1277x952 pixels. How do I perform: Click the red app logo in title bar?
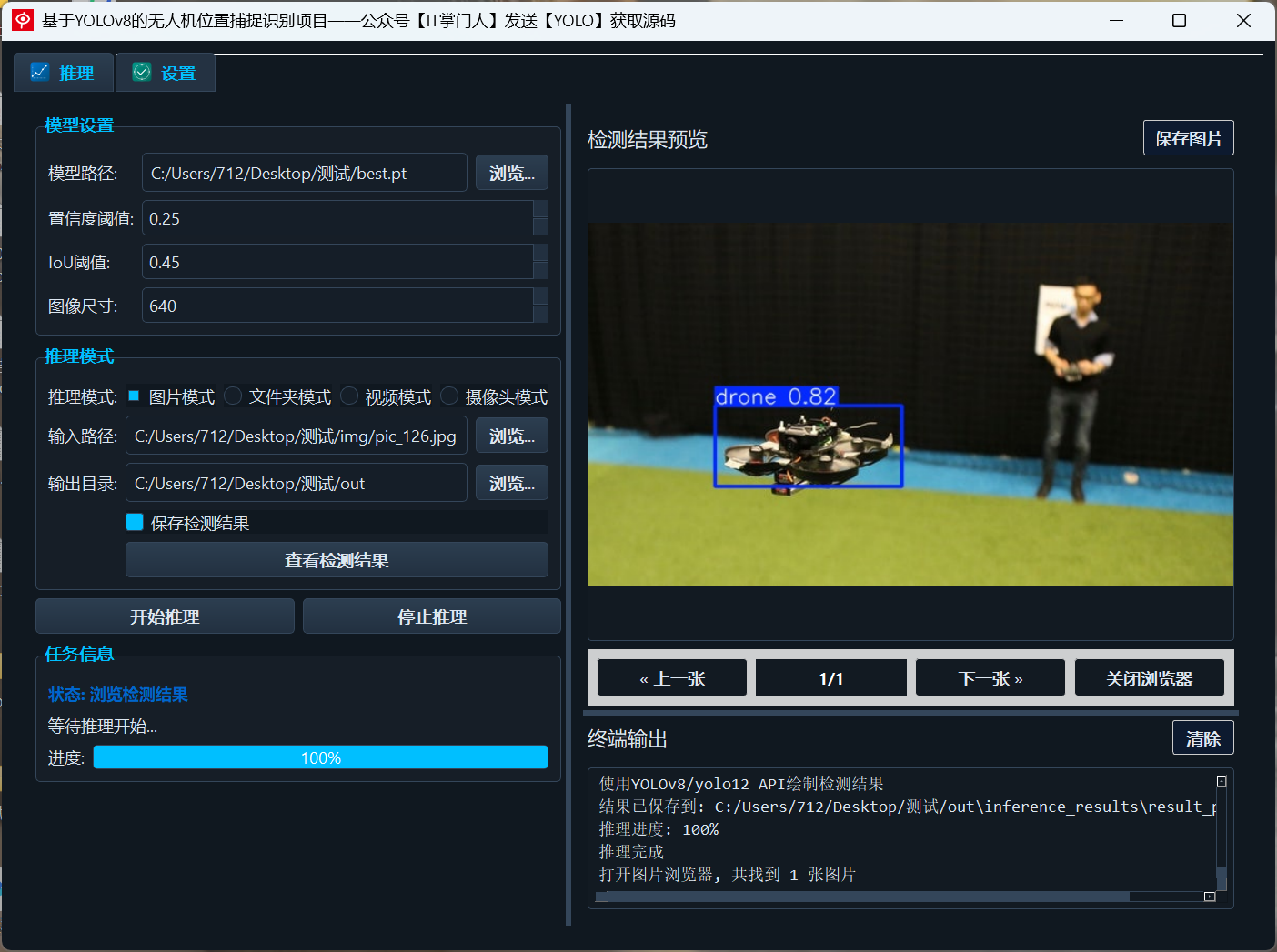(x=23, y=20)
